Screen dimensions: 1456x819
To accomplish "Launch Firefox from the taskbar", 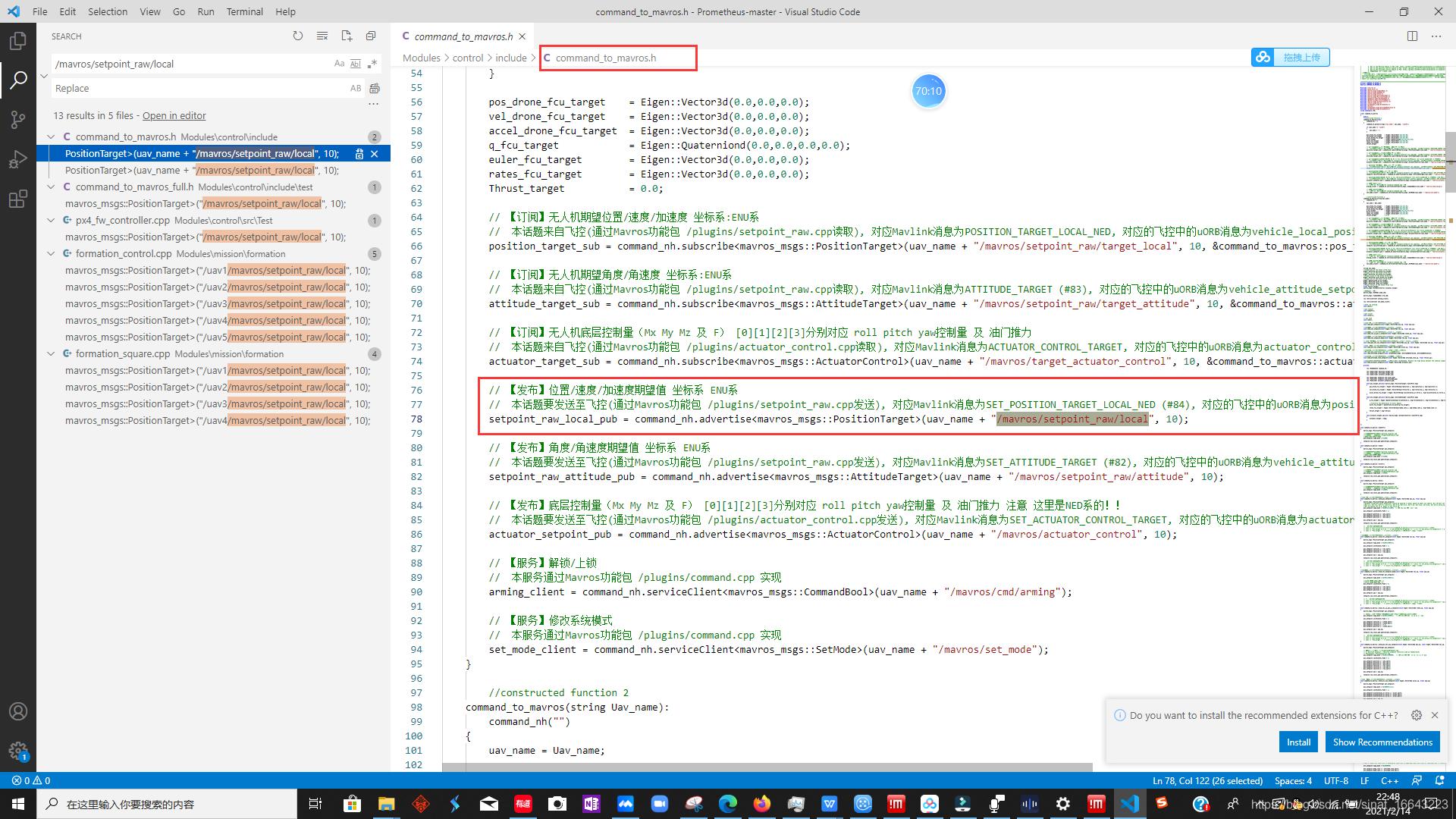I will tap(761, 803).
